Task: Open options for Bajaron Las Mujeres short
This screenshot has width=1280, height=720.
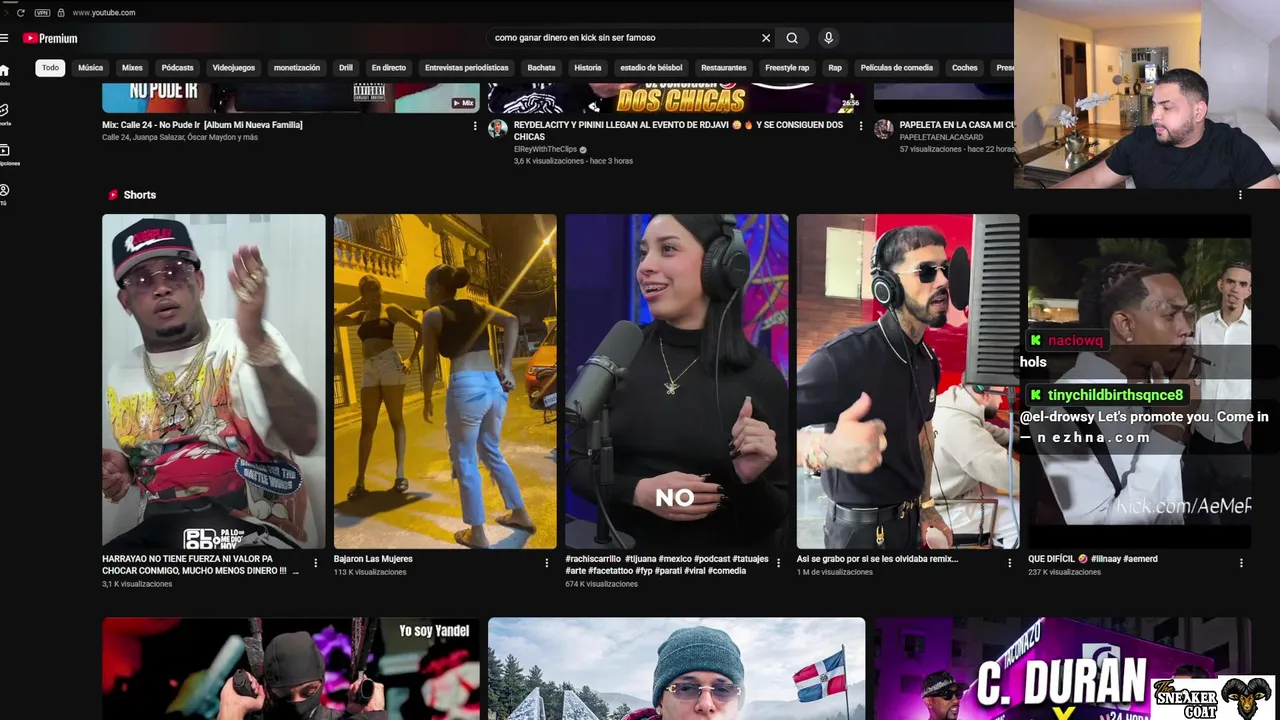Action: 546,563
